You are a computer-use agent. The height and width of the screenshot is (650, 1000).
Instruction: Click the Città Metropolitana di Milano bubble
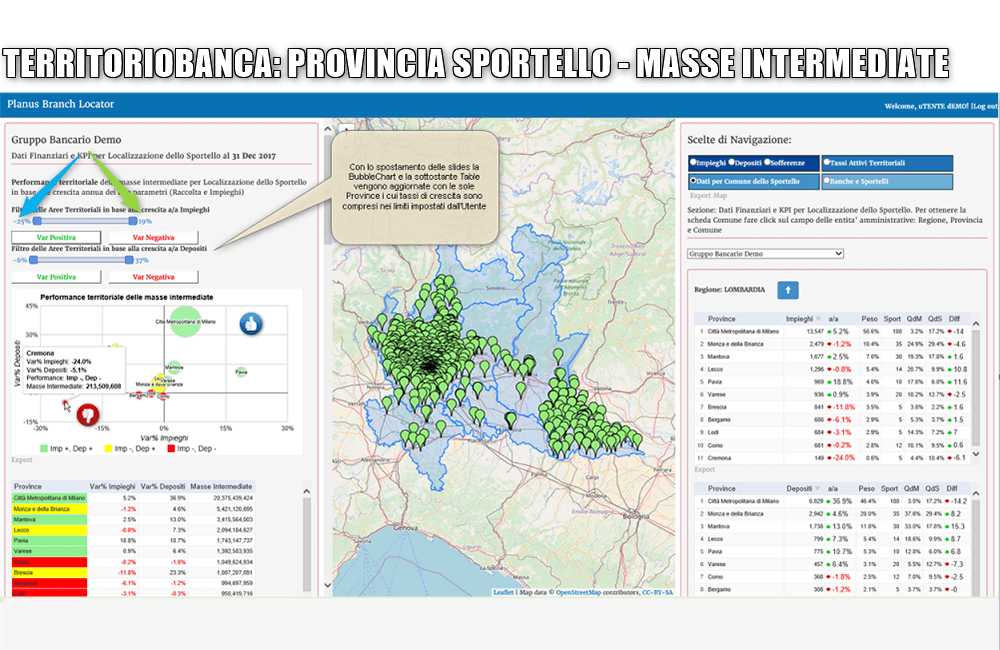[x=185, y=321]
